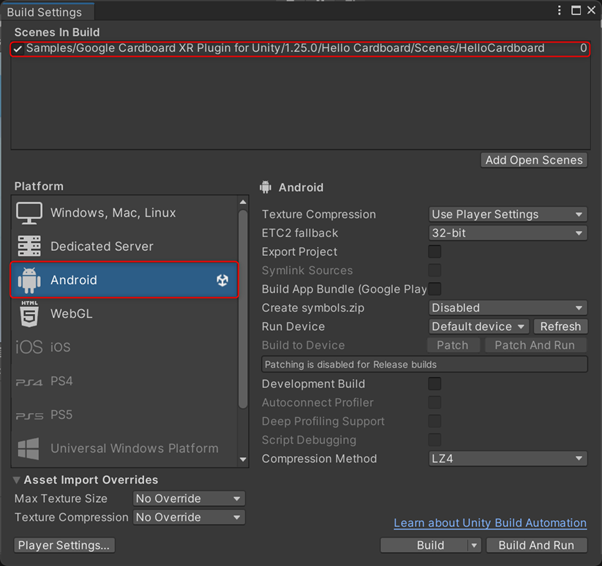Open the Build button dropdown arrow
The height and width of the screenshot is (566, 602).
[474, 545]
